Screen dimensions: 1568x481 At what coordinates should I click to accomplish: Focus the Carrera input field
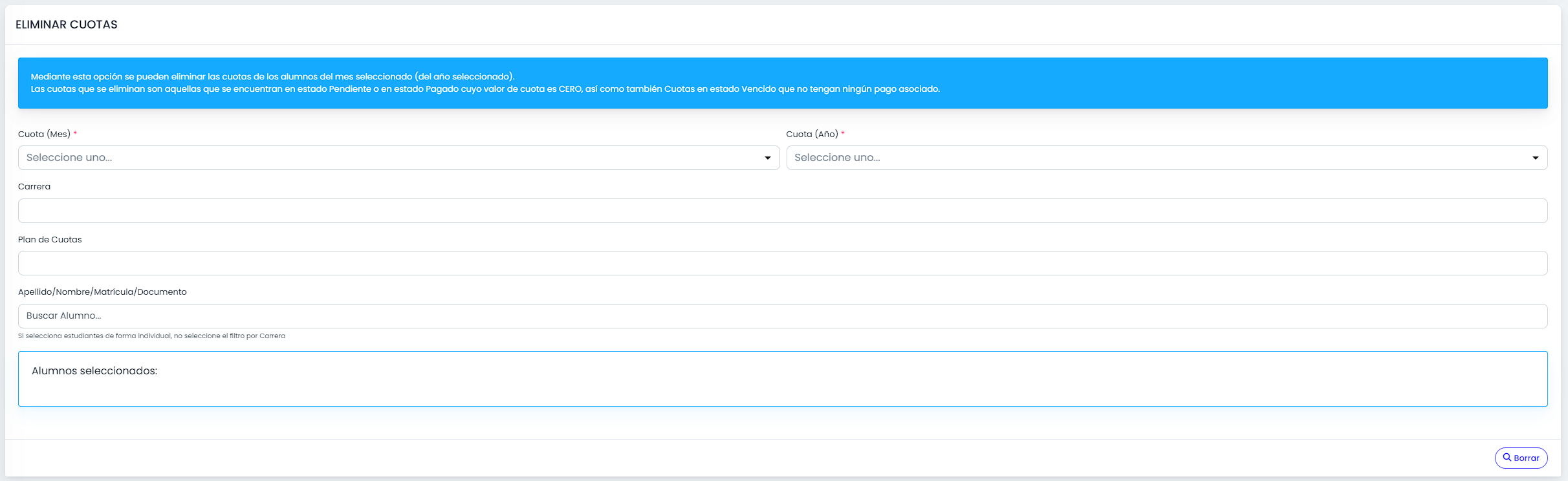point(783,211)
